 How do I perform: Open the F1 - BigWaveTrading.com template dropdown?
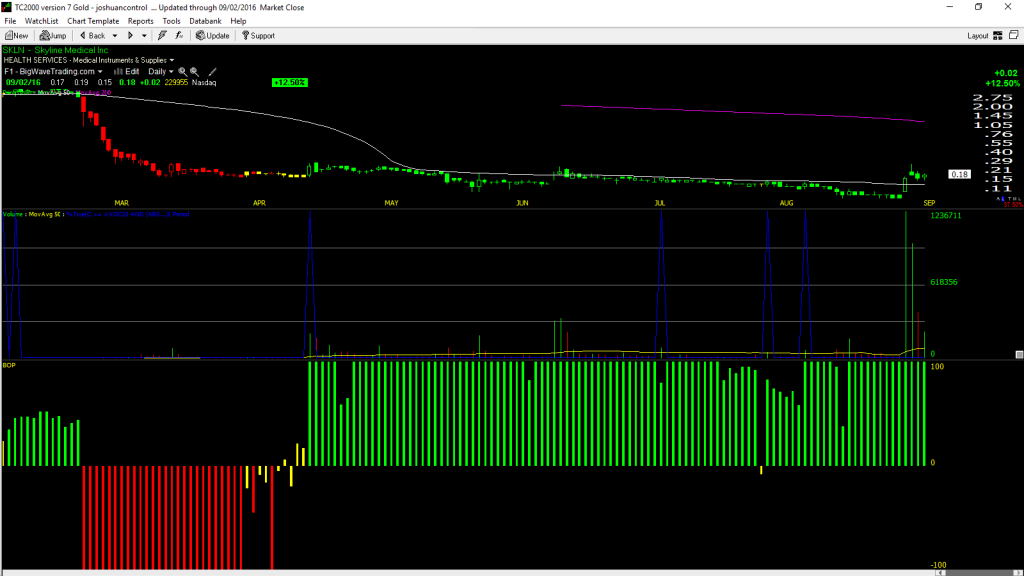[100, 72]
